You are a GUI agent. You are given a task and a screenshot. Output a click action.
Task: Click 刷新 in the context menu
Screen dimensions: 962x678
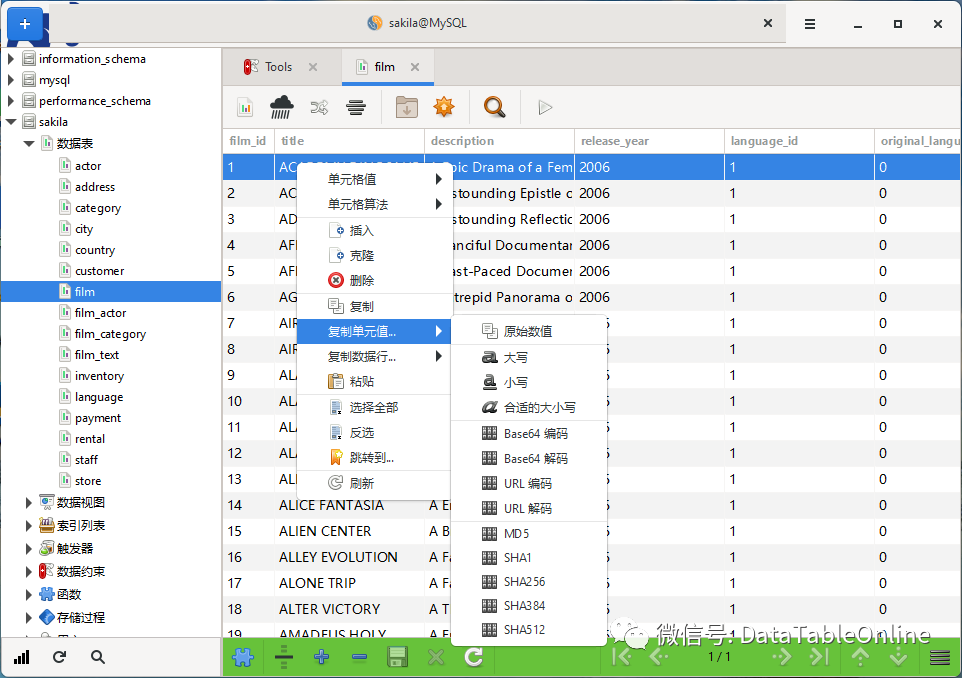[x=374, y=483]
